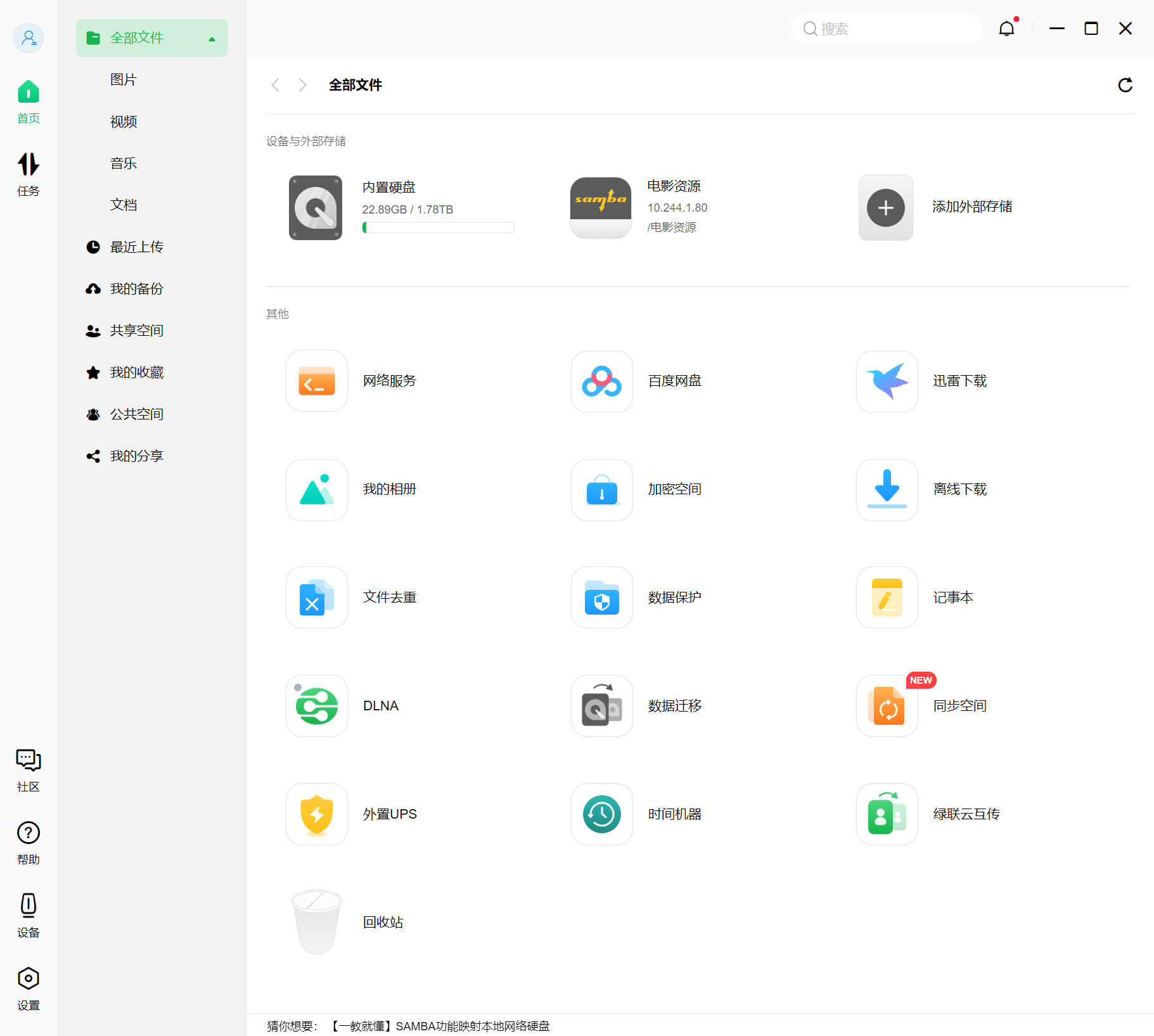Click the 绿联云互传 label
The height and width of the screenshot is (1036, 1154).
click(x=966, y=814)
